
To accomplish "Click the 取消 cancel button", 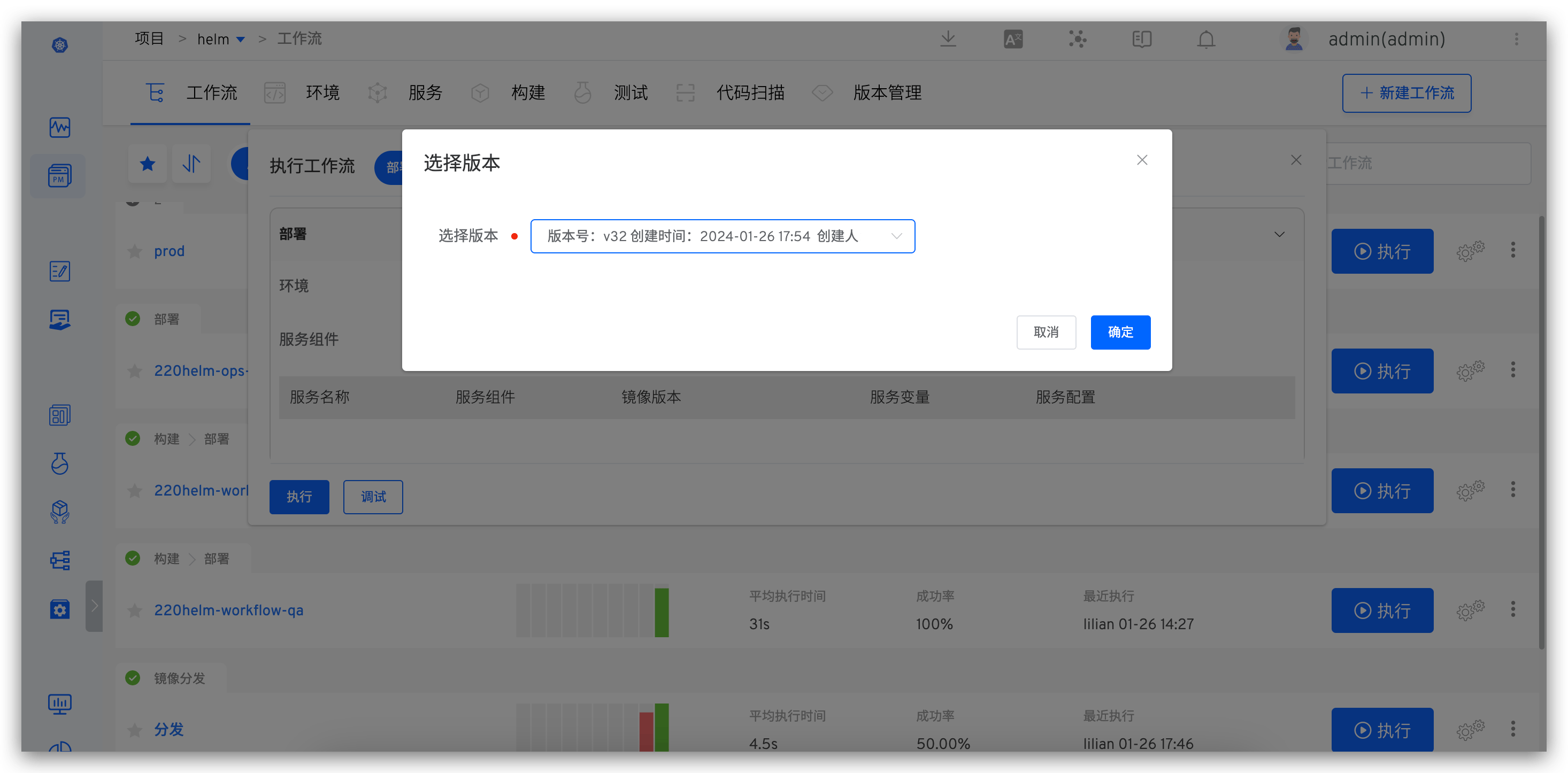I will coord(1046,333).
